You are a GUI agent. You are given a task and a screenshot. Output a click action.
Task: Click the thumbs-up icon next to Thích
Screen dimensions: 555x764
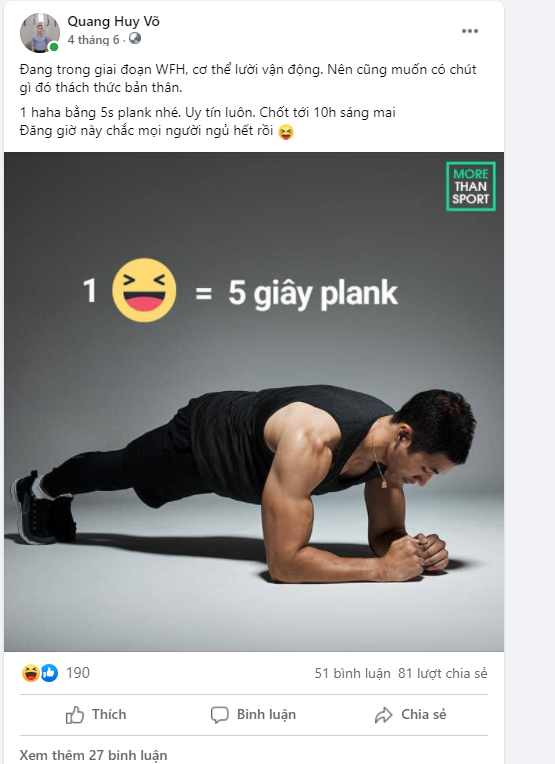(75, 715)
